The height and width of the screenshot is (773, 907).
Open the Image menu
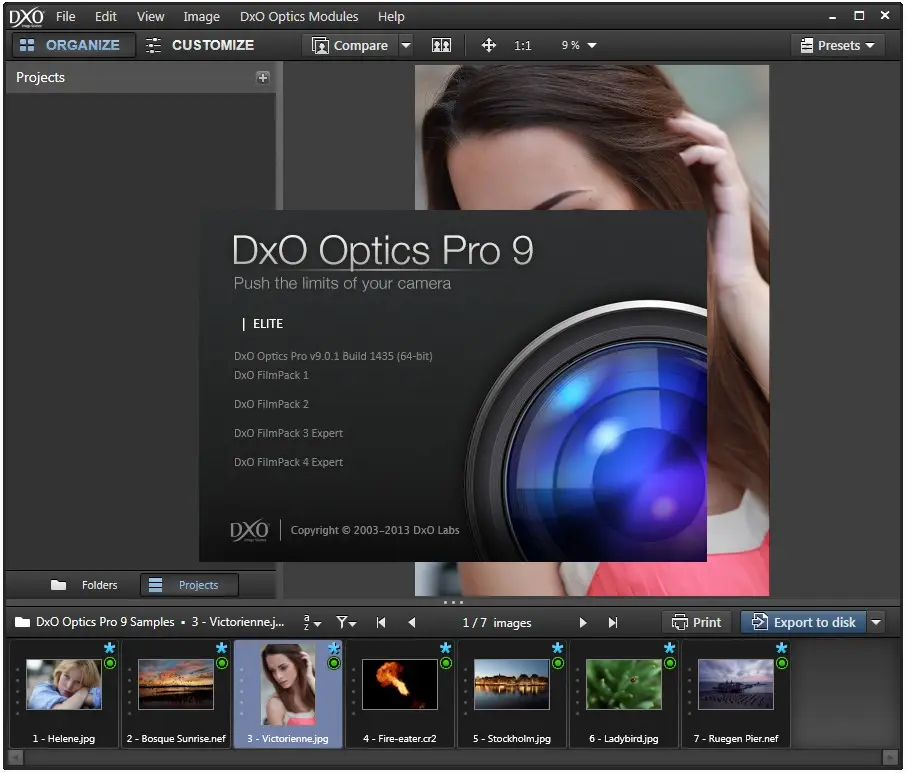[201, 17]
